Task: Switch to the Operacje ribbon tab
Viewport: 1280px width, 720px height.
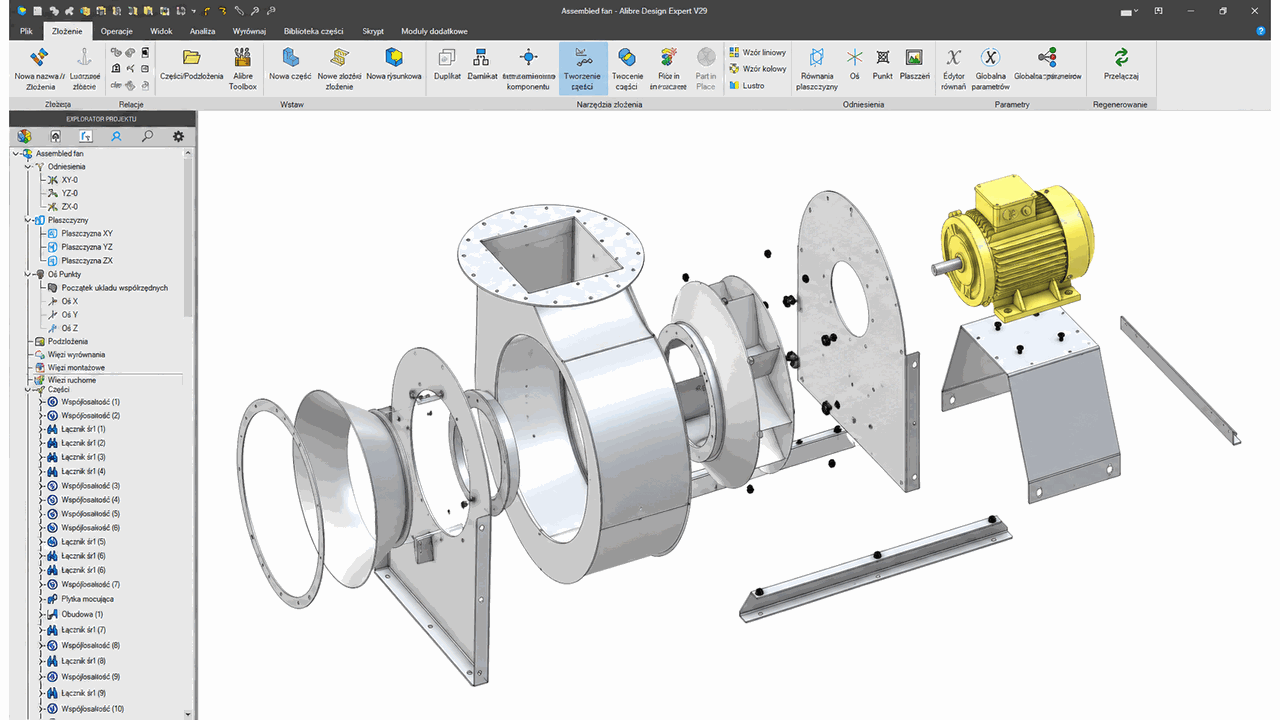Action: (x=117, y=31)
